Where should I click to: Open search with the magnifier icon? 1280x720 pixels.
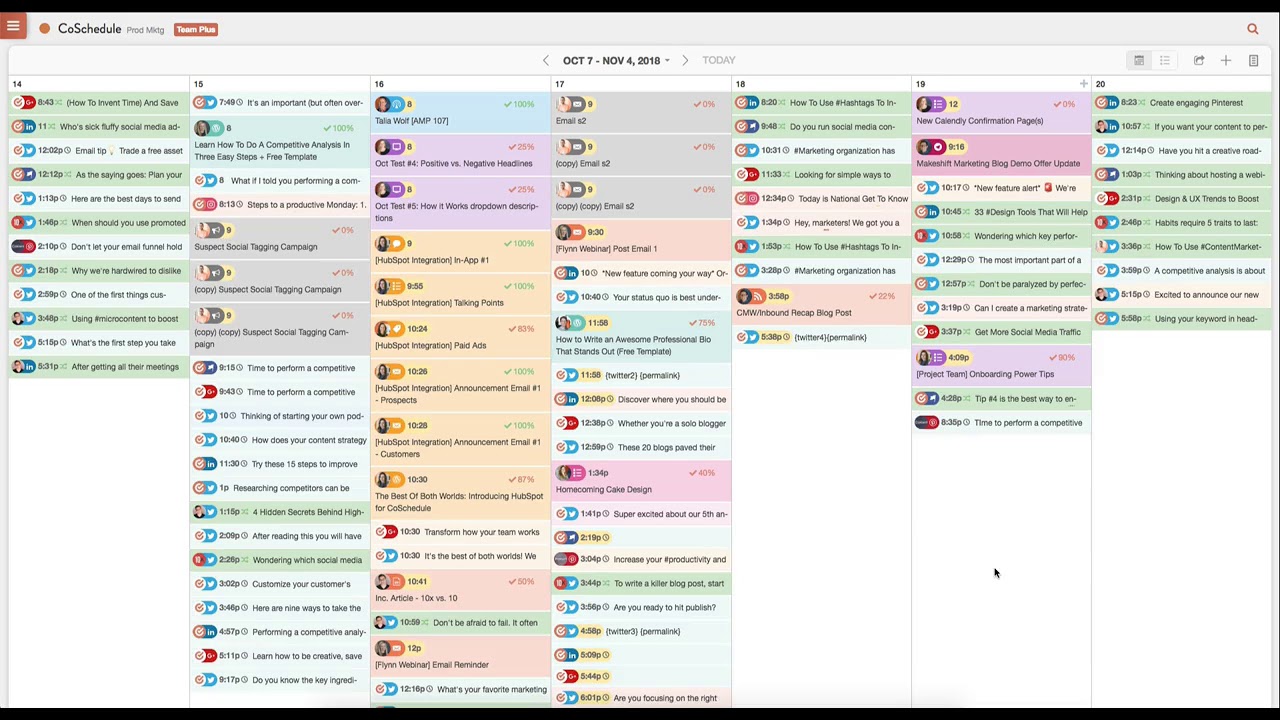[1252, 29]
